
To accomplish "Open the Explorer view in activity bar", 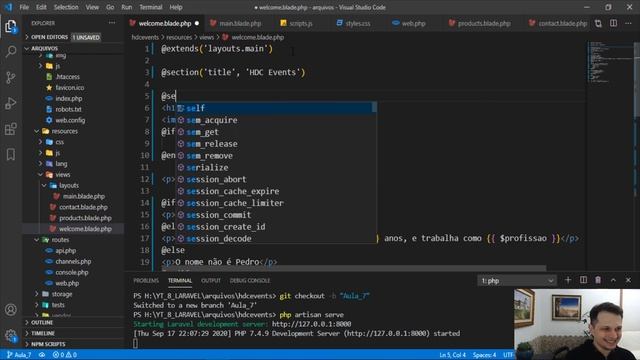I will 11,27.
